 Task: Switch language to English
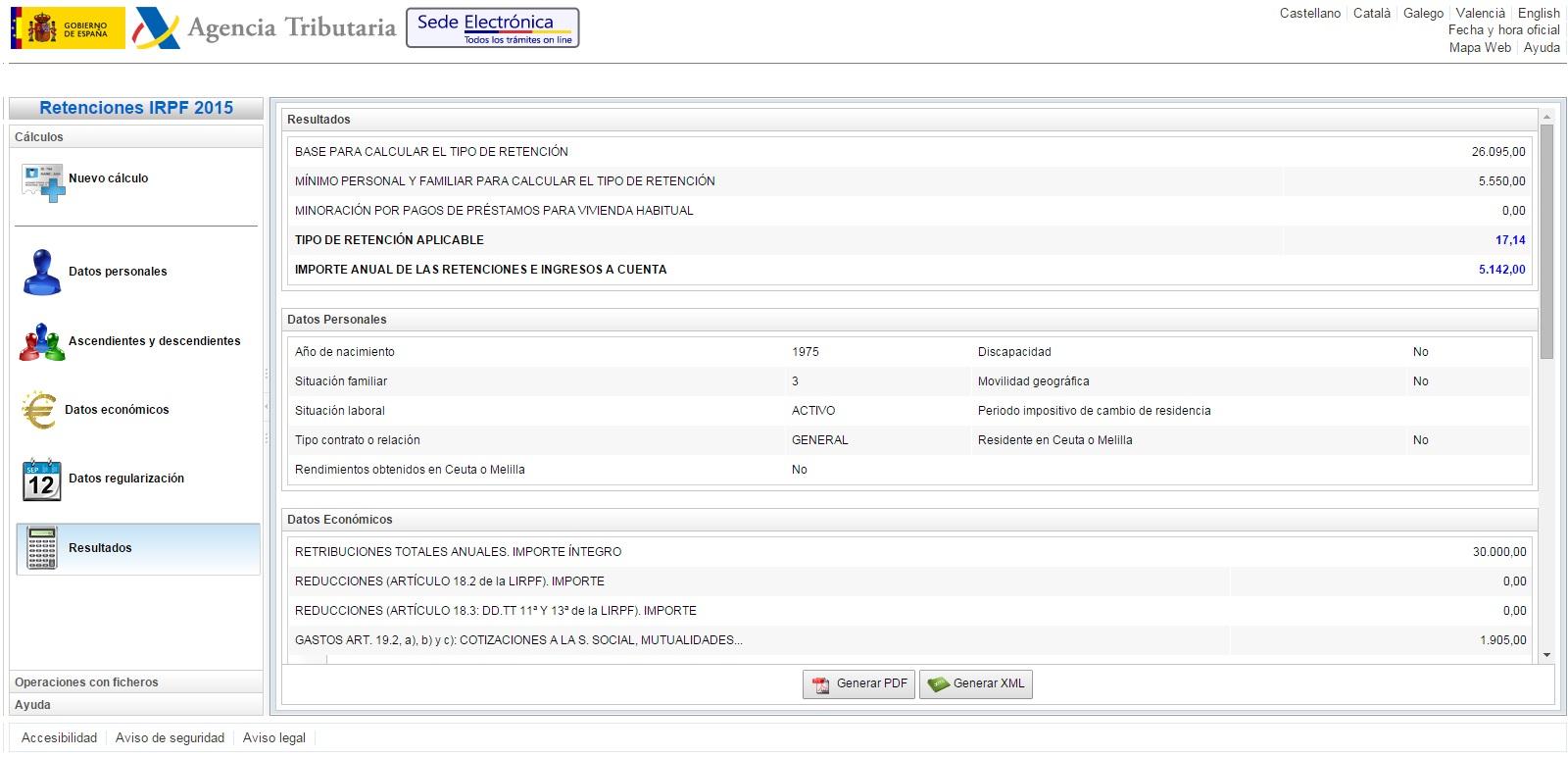pos(1538,13)
